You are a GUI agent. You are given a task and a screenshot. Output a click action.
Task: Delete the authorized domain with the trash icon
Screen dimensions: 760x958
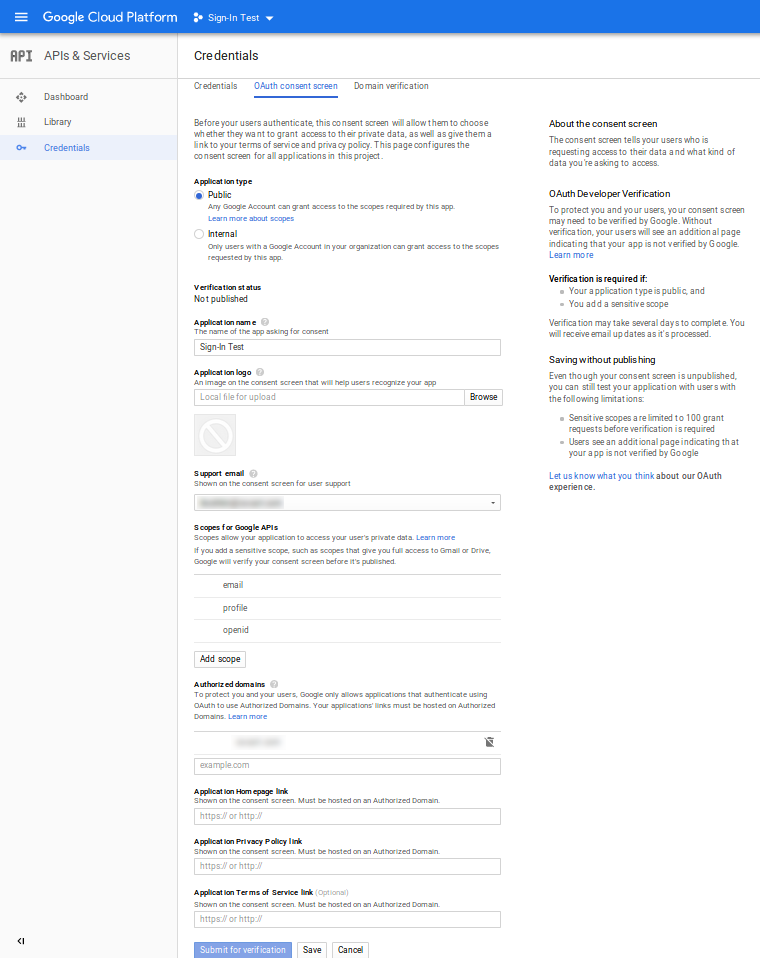(489, 742)
